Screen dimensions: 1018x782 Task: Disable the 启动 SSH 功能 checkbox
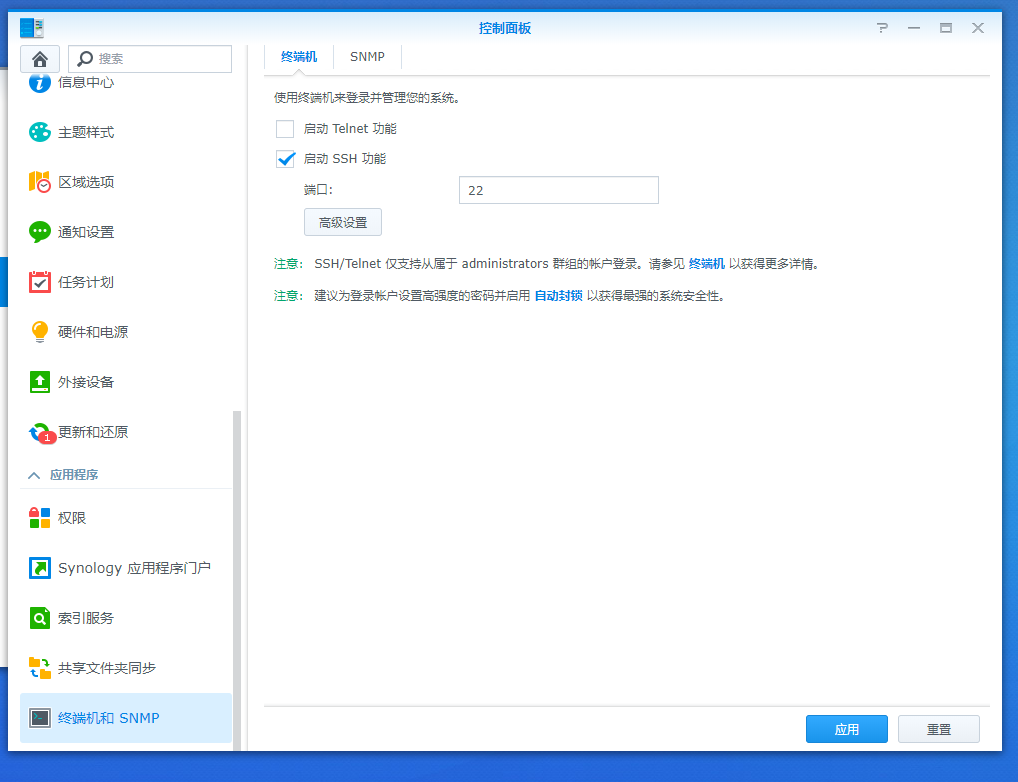point(284,158)
